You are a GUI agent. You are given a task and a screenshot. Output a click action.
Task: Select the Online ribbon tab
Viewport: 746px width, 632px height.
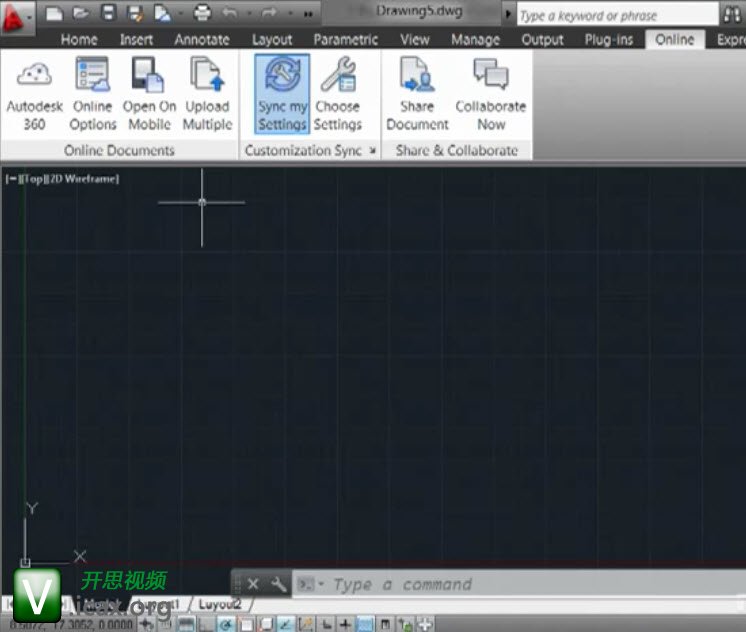click(x=675, y=39)
